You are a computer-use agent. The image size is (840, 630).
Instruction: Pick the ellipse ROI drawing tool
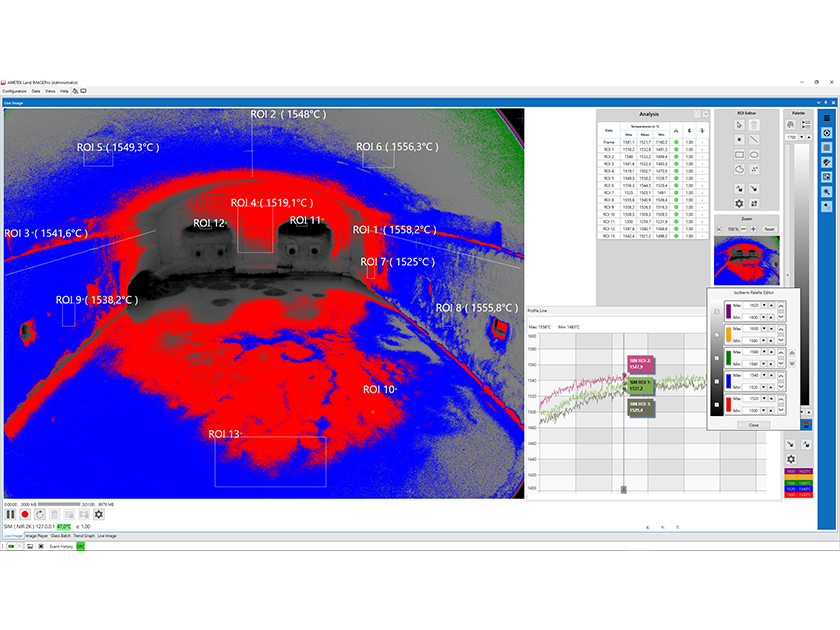754,155
